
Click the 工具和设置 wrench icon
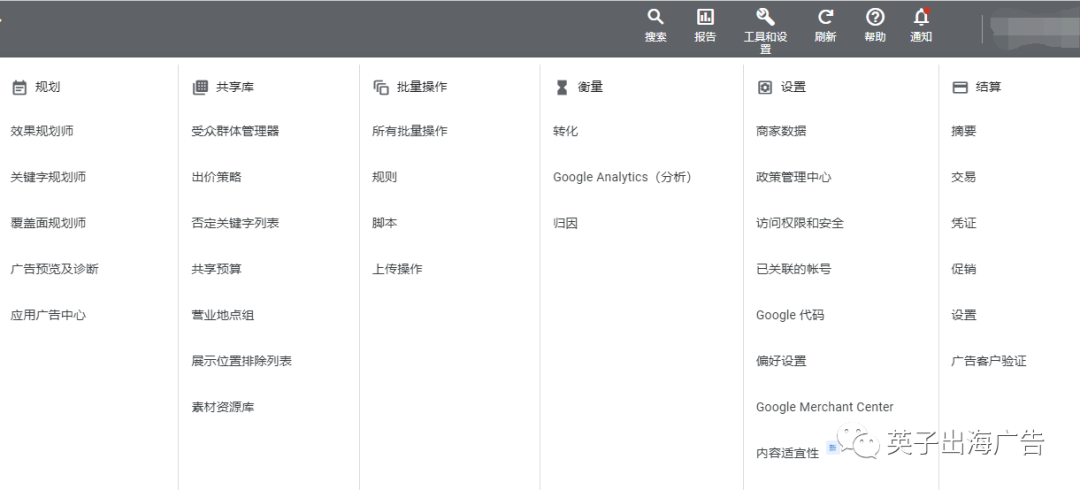tap(765, 17)
